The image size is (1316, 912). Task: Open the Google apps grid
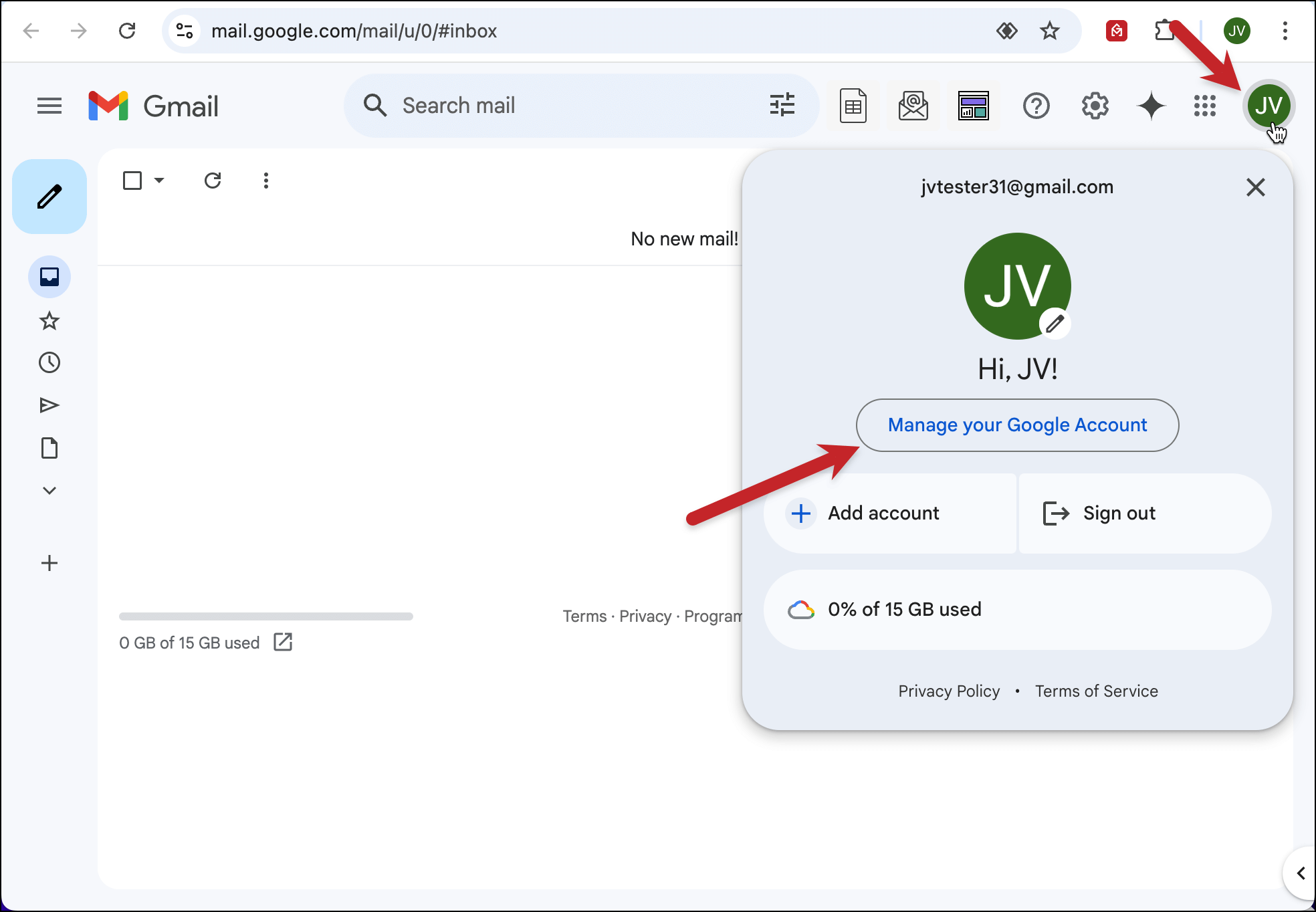pyautogui.click(x=1205, y=106)
